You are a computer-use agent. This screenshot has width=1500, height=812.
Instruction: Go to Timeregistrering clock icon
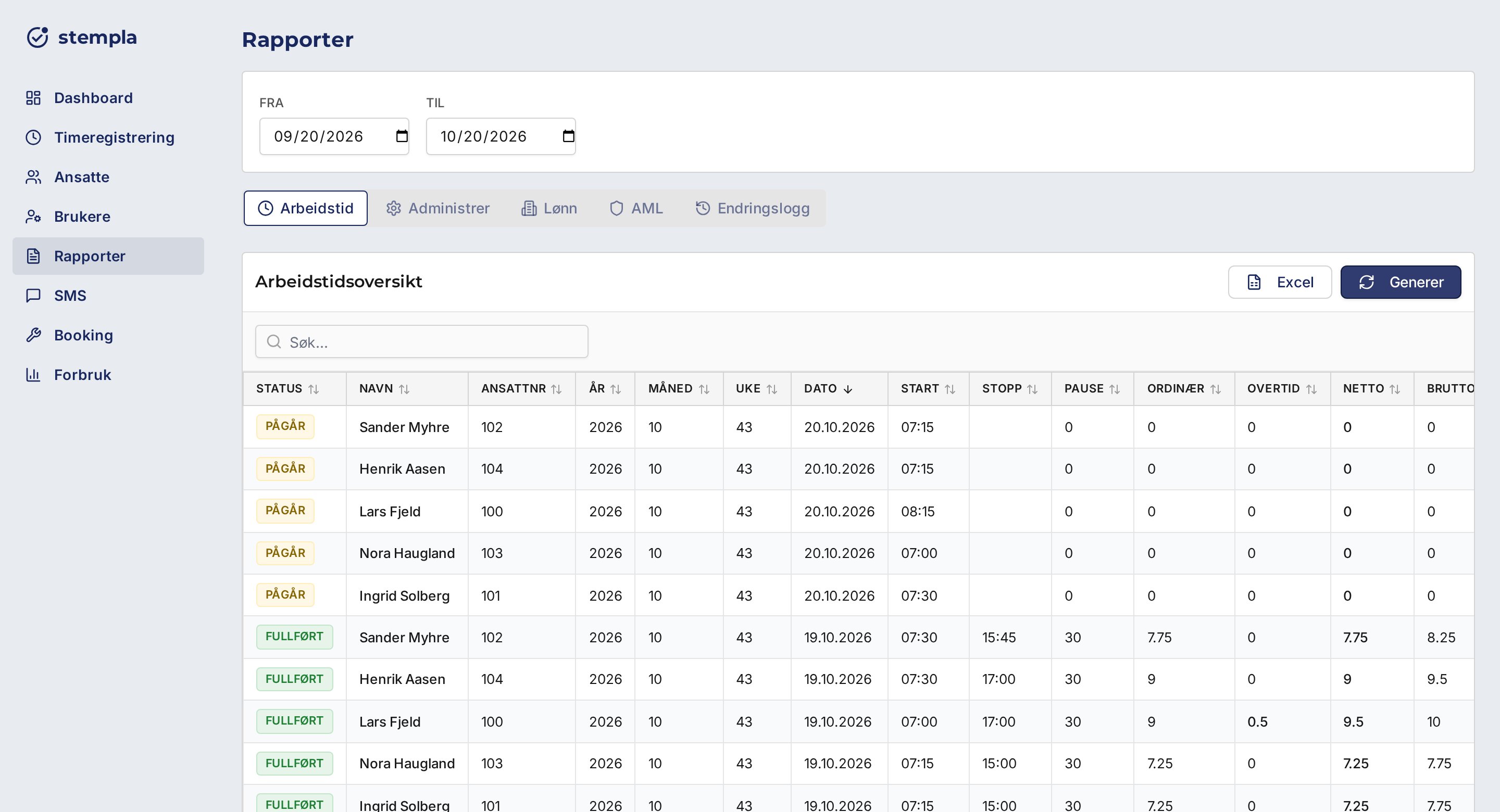(33, 137)
